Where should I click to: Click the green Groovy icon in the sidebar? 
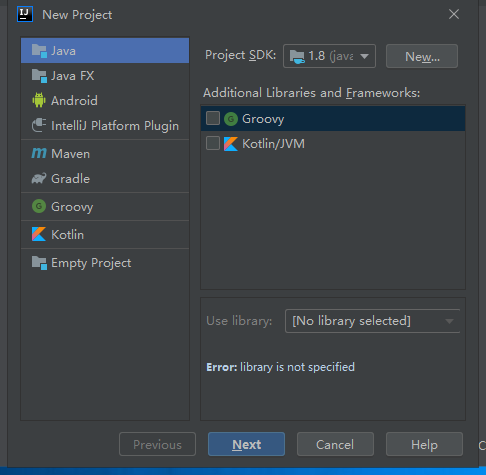tap(39, 206)
